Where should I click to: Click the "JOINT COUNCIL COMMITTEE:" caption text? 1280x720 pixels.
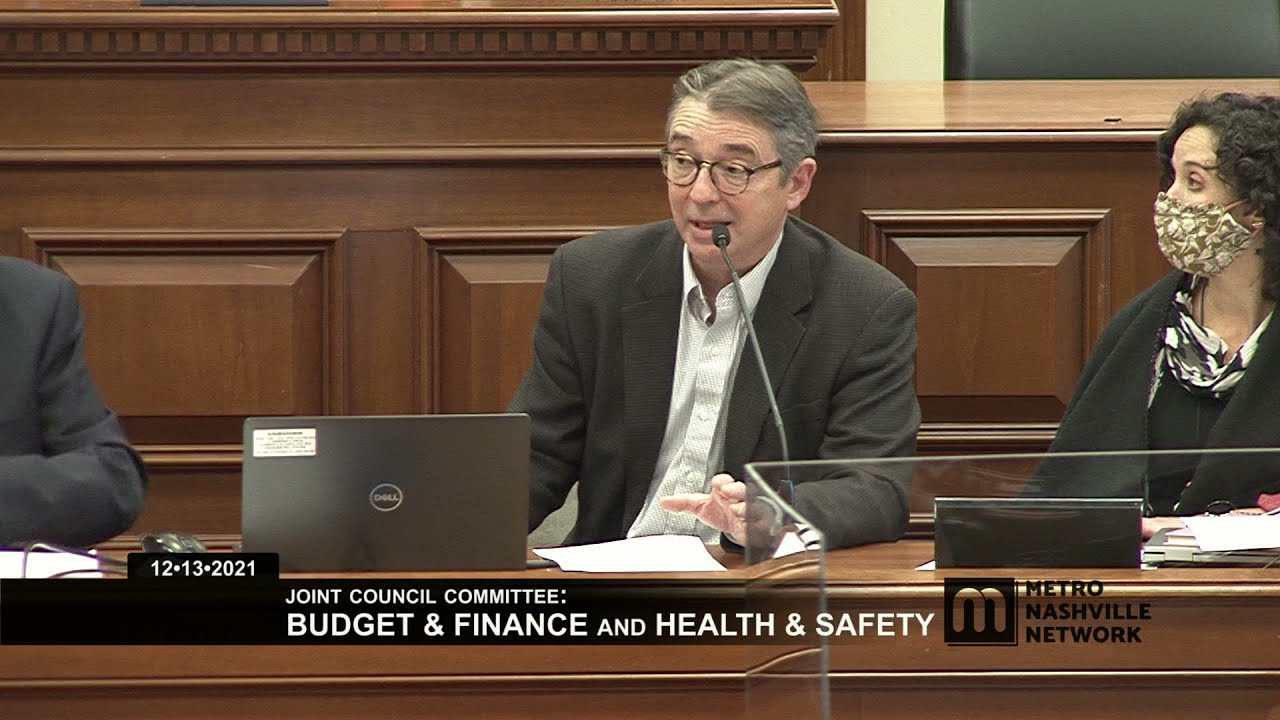(x=426, y=596)
